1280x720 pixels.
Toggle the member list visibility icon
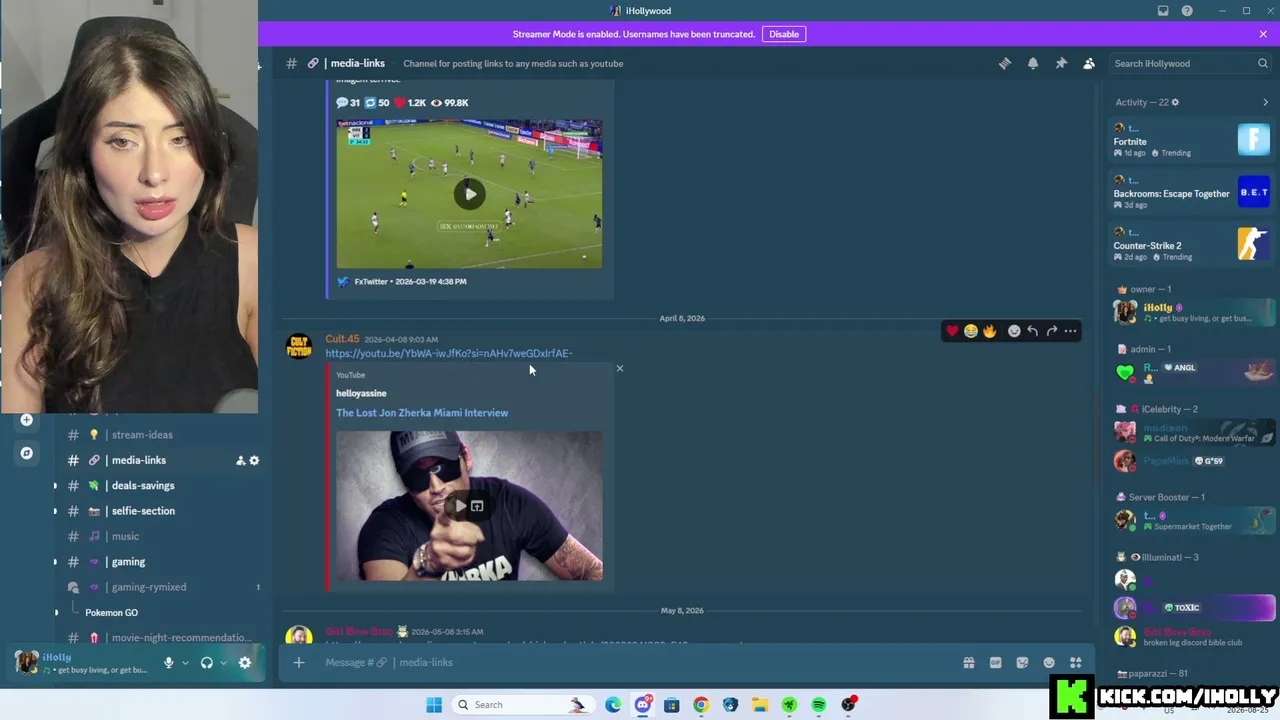[1089, 63]
